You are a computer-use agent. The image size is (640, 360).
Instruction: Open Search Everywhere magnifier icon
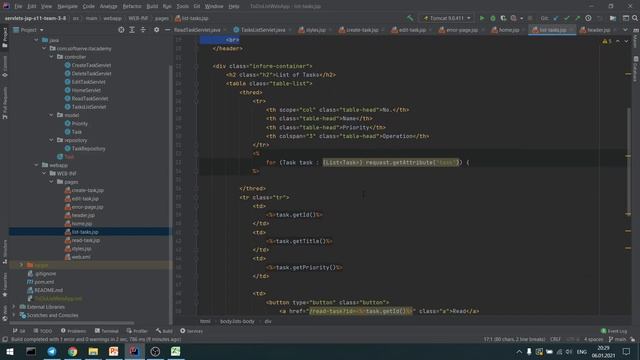(x=635, y=18)
